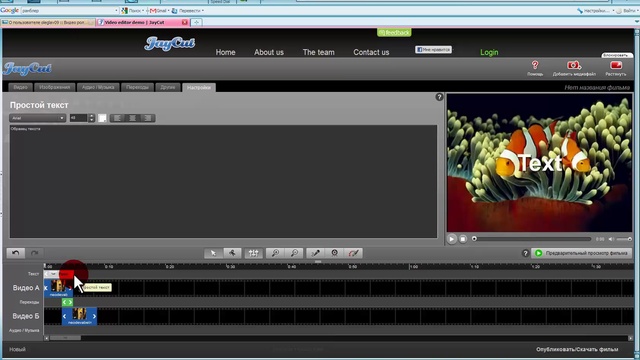Click the timeline horizontal scrollbar thumb
The height and width of the screenshot is (360, 640).
pos(65,338)
